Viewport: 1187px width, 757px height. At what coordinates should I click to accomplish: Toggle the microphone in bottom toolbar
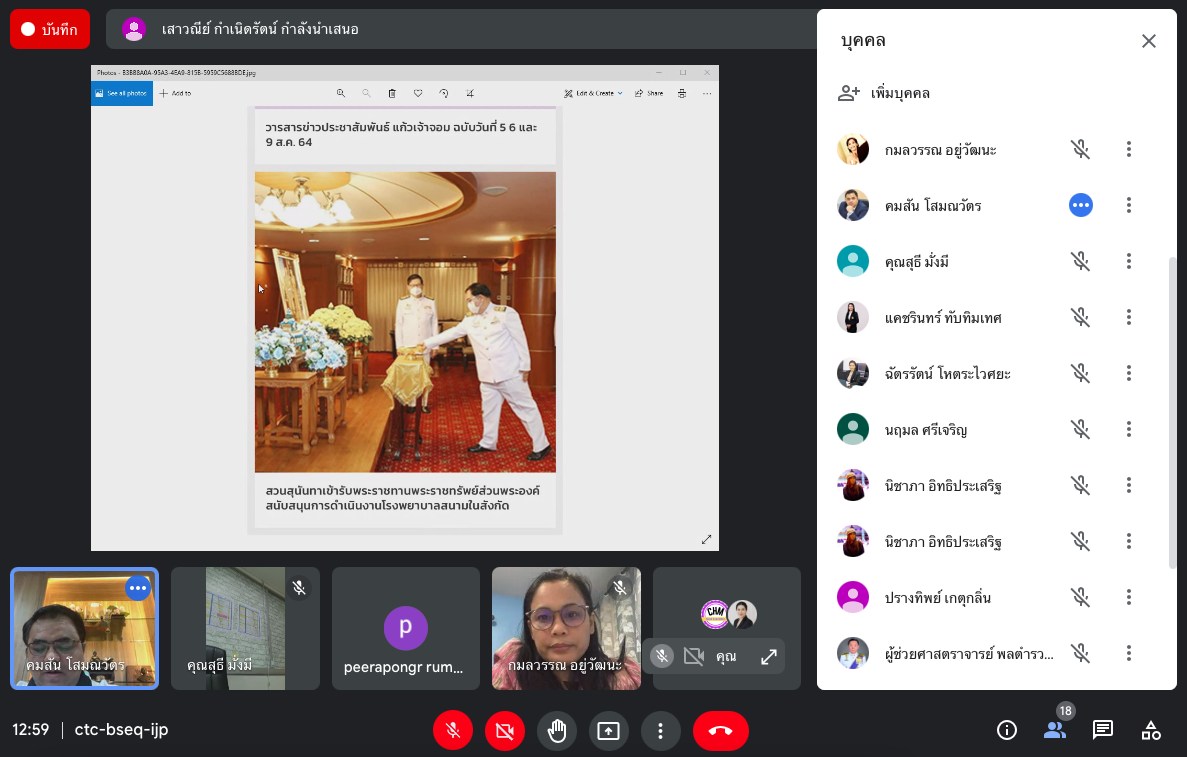pyautogui.click(x=453, y=731)
